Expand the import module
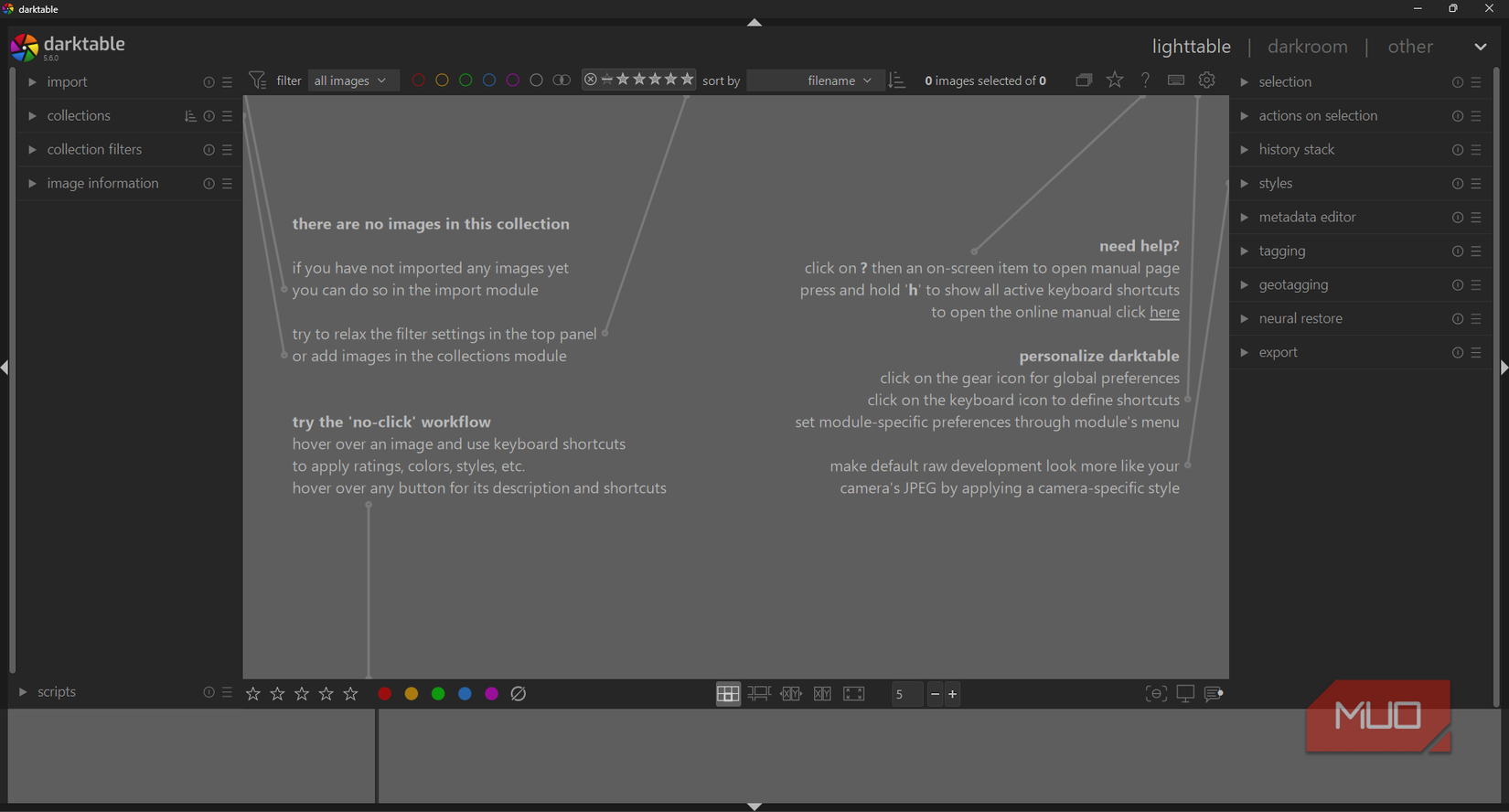Screen dimensions: 1509x812 click(x=32, y=82)
